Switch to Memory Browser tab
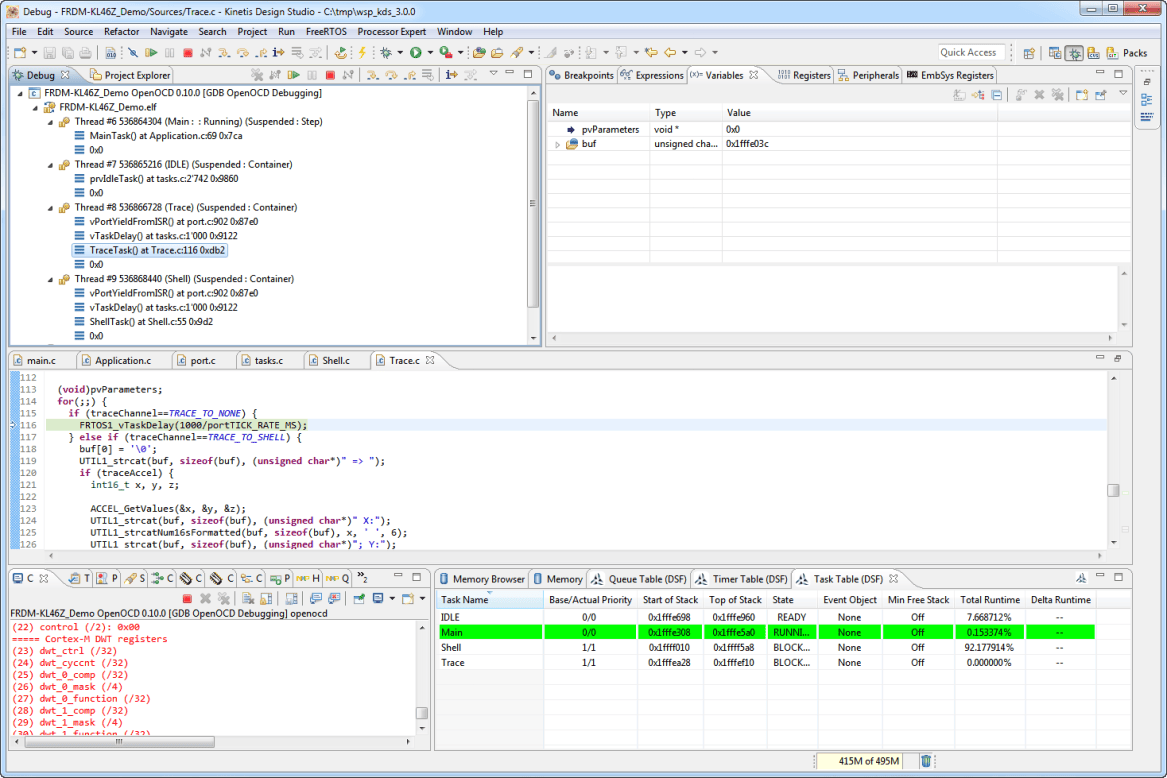1167x778 pixels. (482, 578)
